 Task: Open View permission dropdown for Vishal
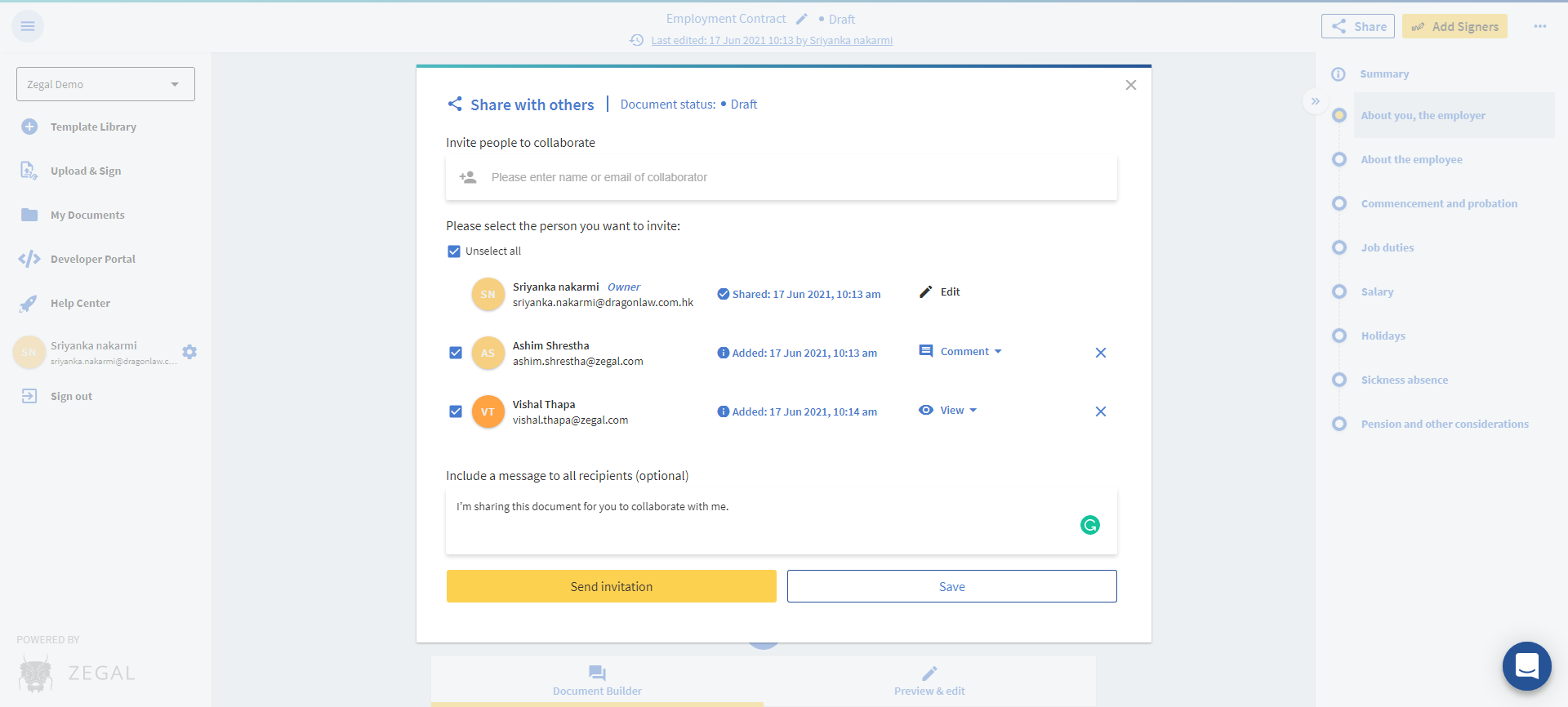pyautogui.click(x=948, y=410)
